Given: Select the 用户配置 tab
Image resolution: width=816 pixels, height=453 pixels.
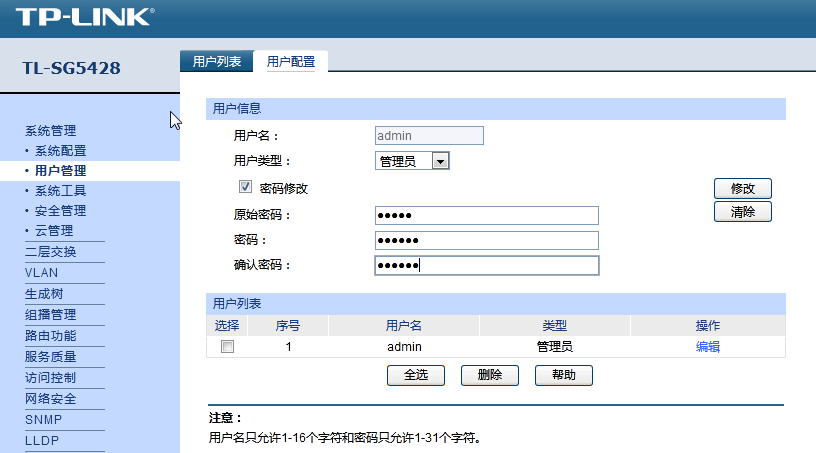Looking at the screenshot, I should point(290,61).
